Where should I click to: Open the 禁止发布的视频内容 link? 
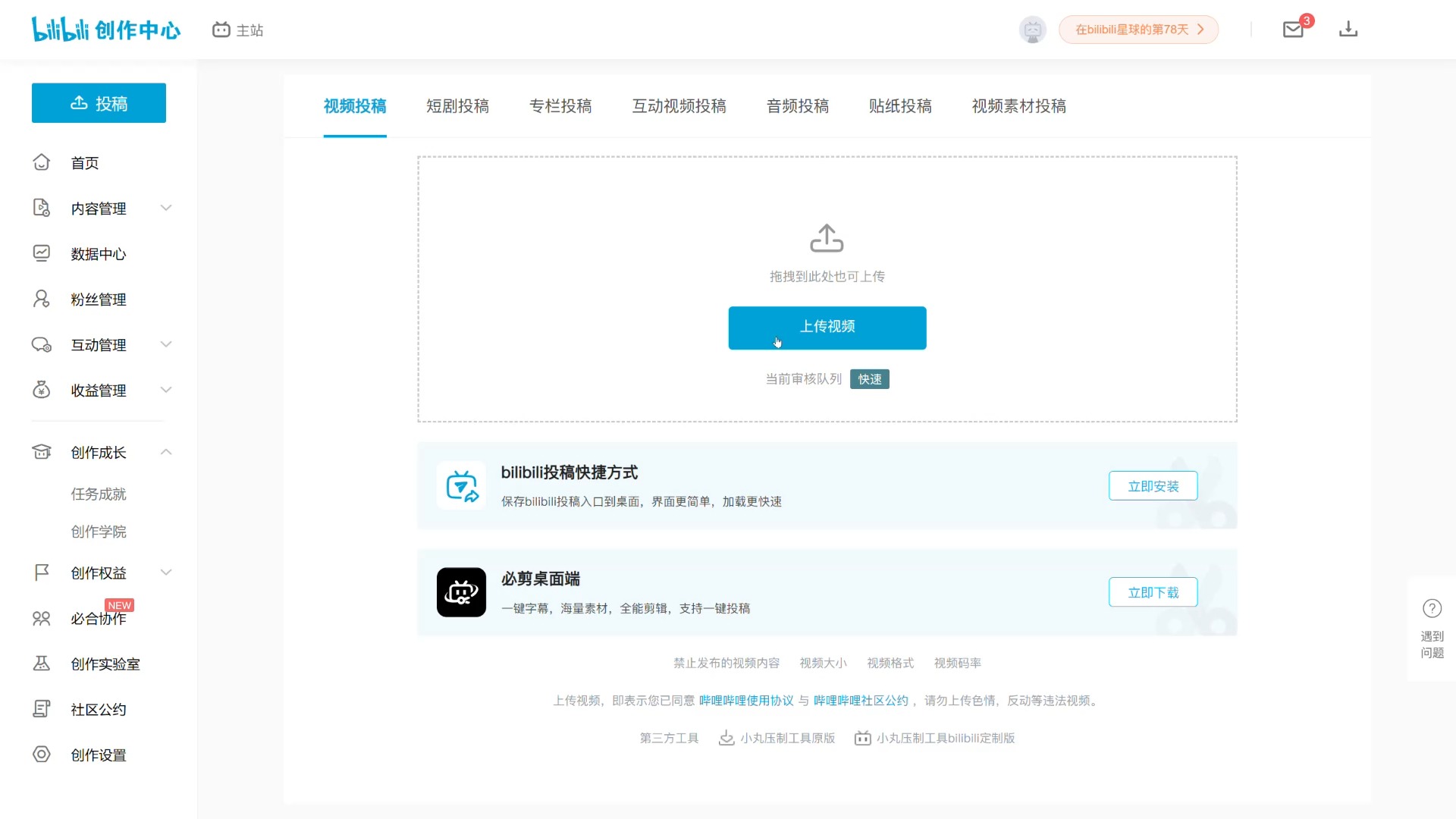[x=726, y=663]
